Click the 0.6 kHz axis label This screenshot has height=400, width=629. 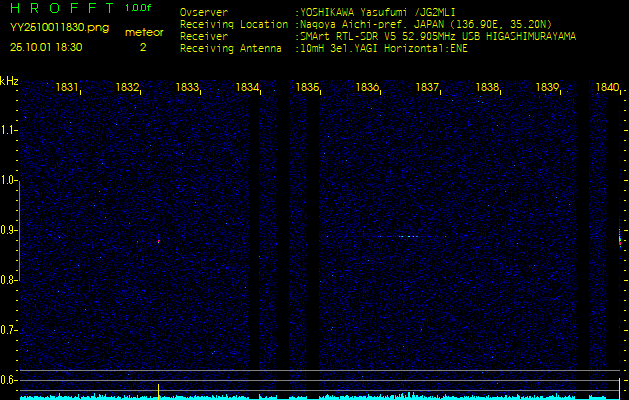pyautogui.click(x=7, y=380)
